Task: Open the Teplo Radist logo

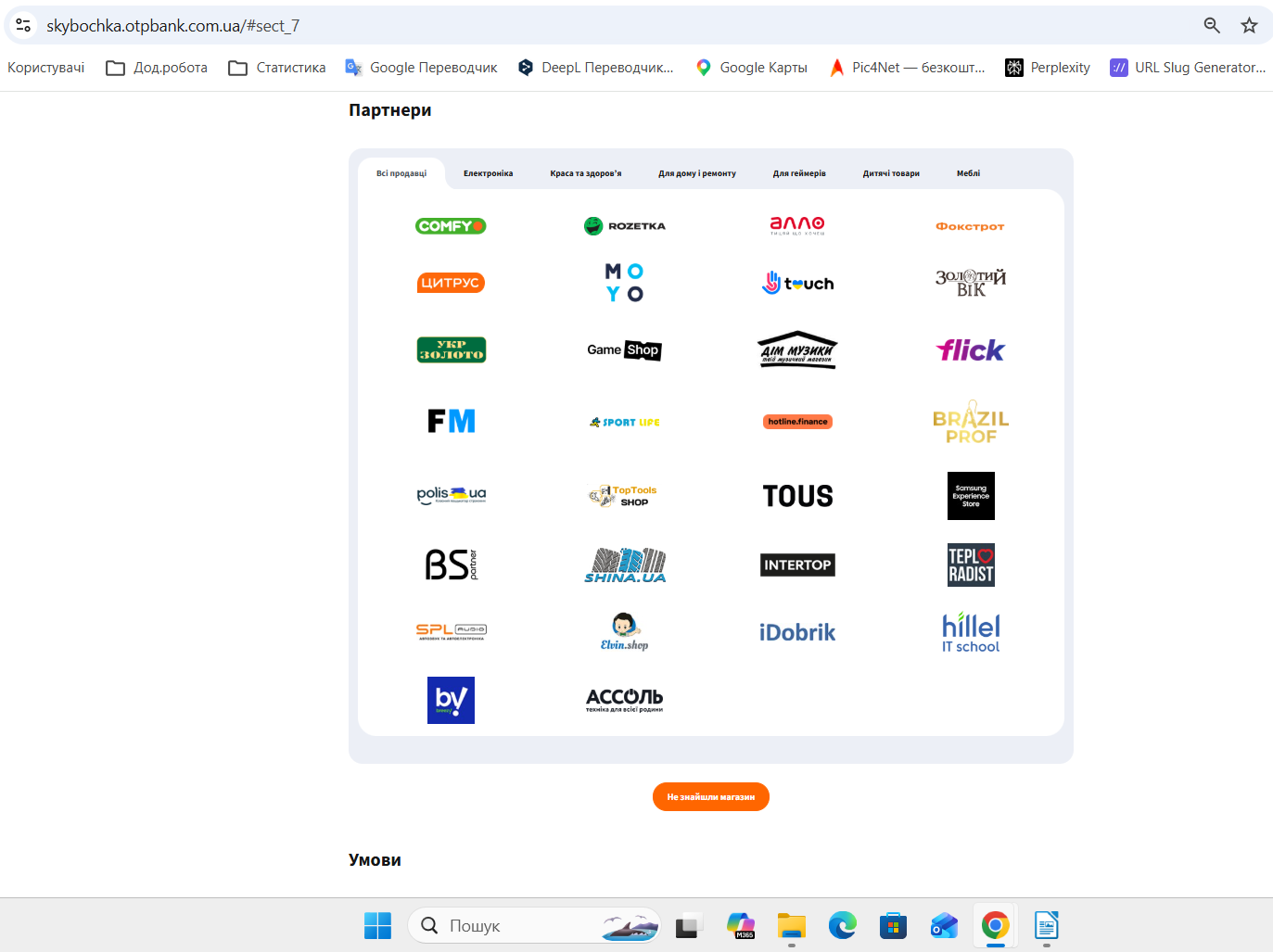Action: [971, 565]
